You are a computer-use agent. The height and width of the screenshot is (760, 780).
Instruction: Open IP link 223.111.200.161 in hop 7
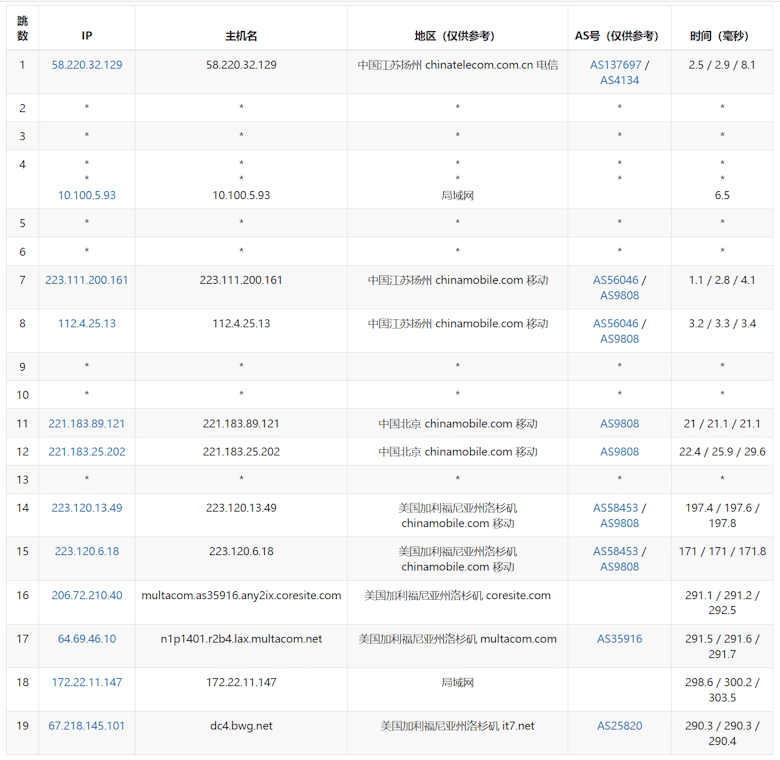pos(87,280)
